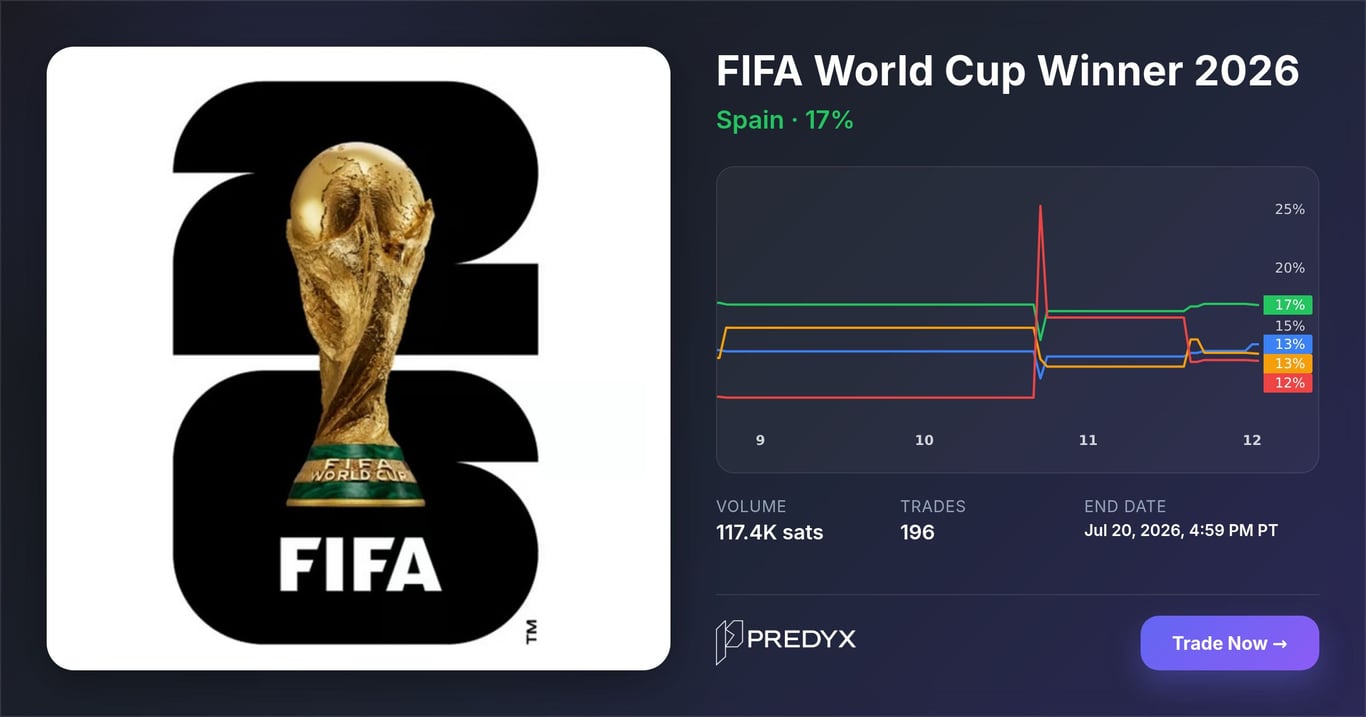The image size is (1366, 717).
Task: Click the Predyx logo icon
Action: click(x=728, y=642)
